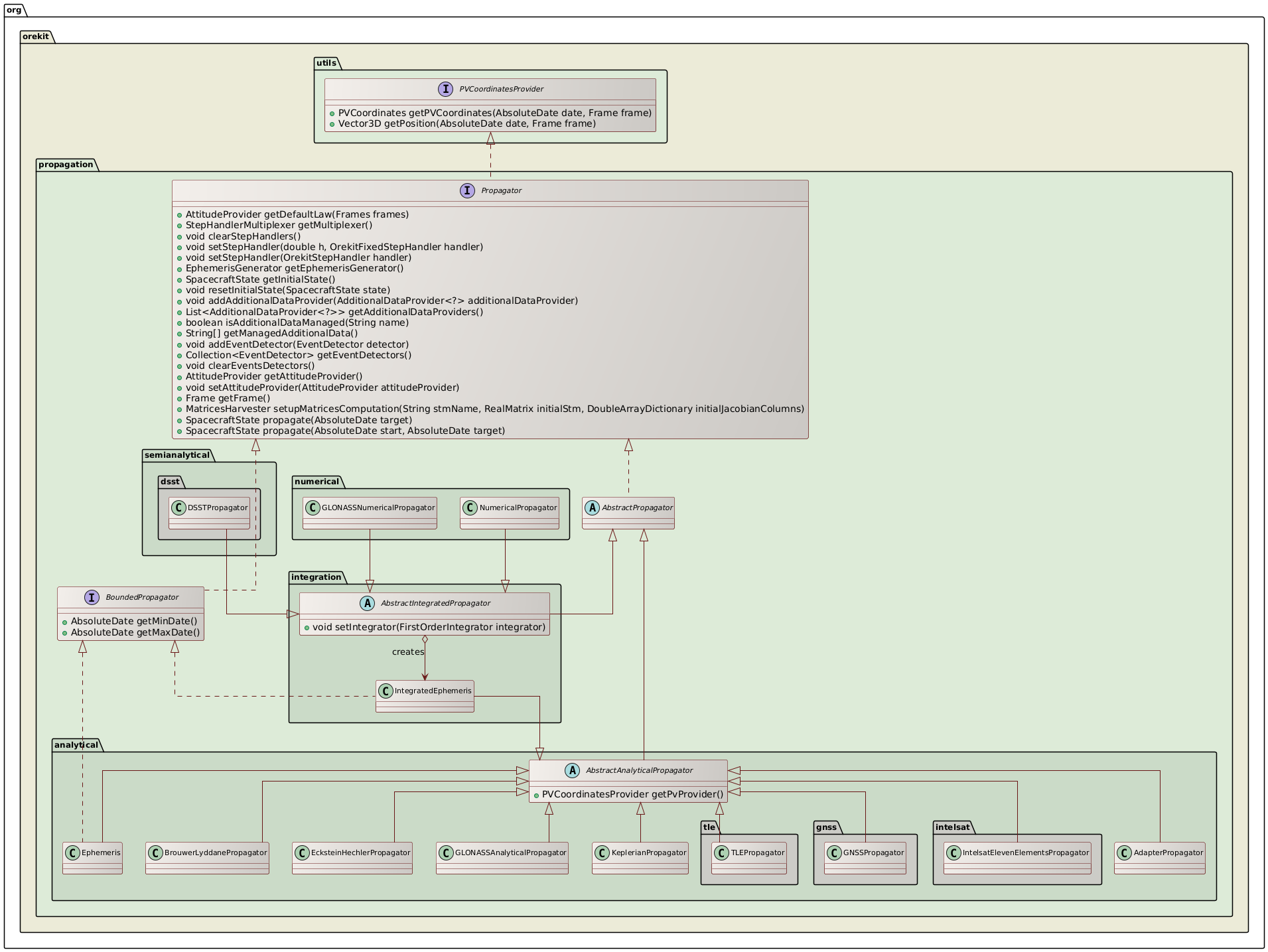The image size is (1268, 952).
Task: Click the class icon of DSSTPropagator
Action: click(179, 508)
